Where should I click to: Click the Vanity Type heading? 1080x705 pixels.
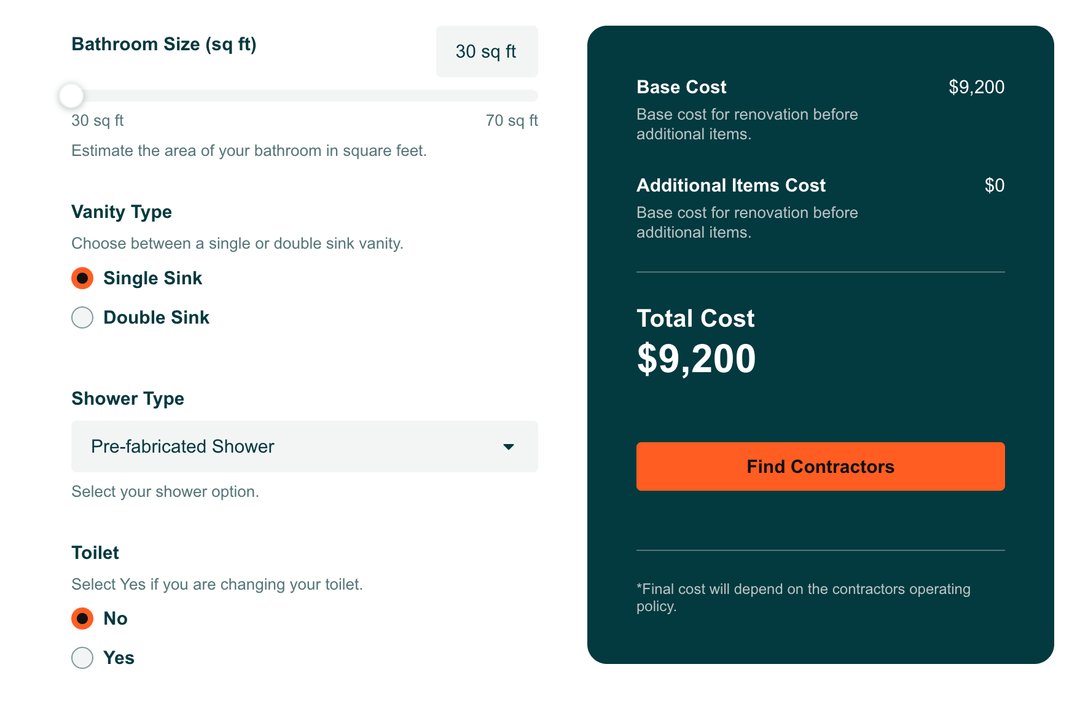[x=121, y=212]
